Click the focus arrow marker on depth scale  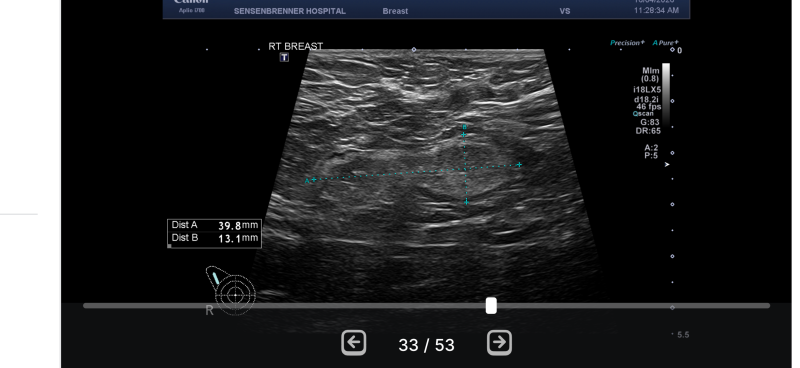click(666, 165)
